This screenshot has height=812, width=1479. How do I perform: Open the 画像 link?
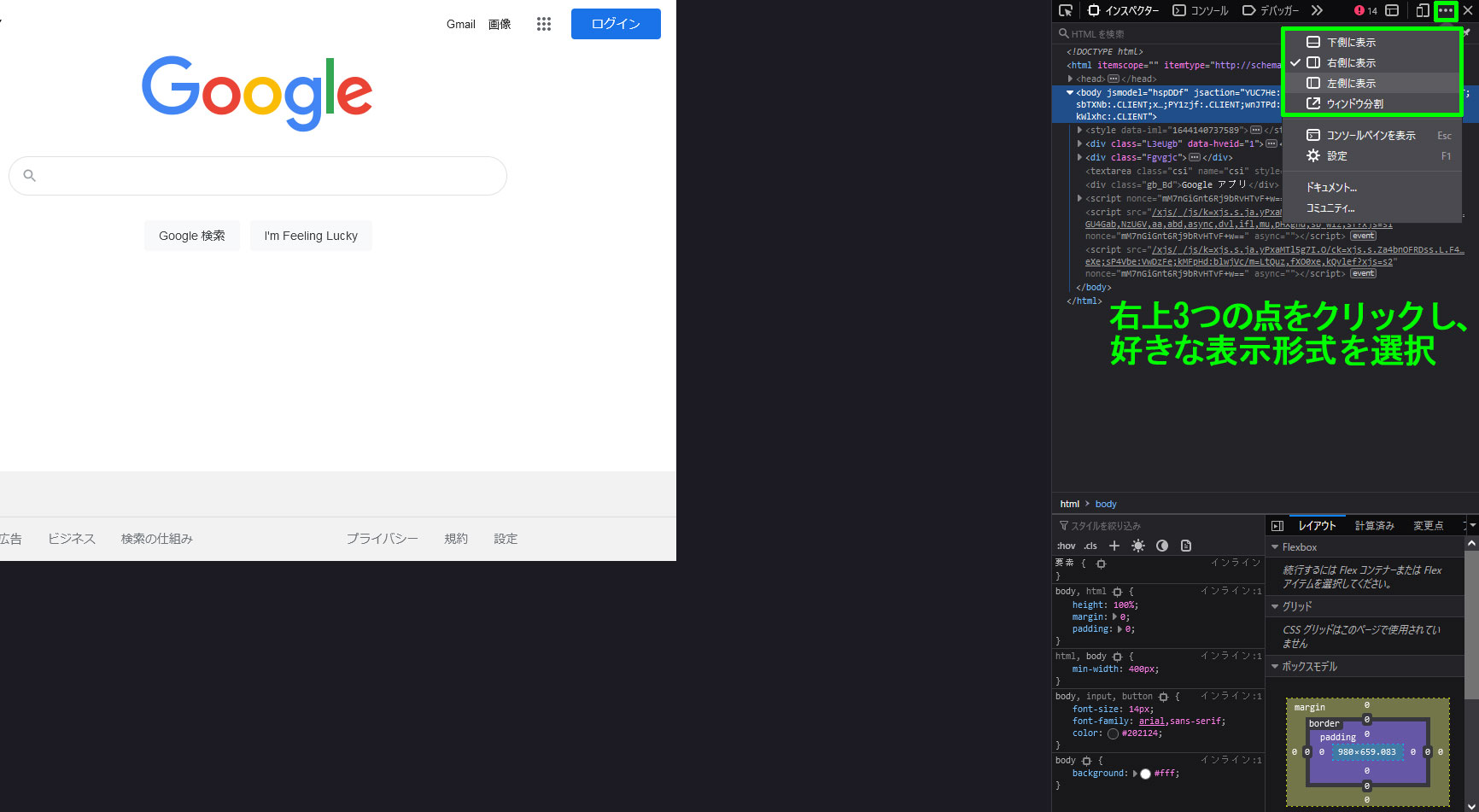tap(500, 24)
